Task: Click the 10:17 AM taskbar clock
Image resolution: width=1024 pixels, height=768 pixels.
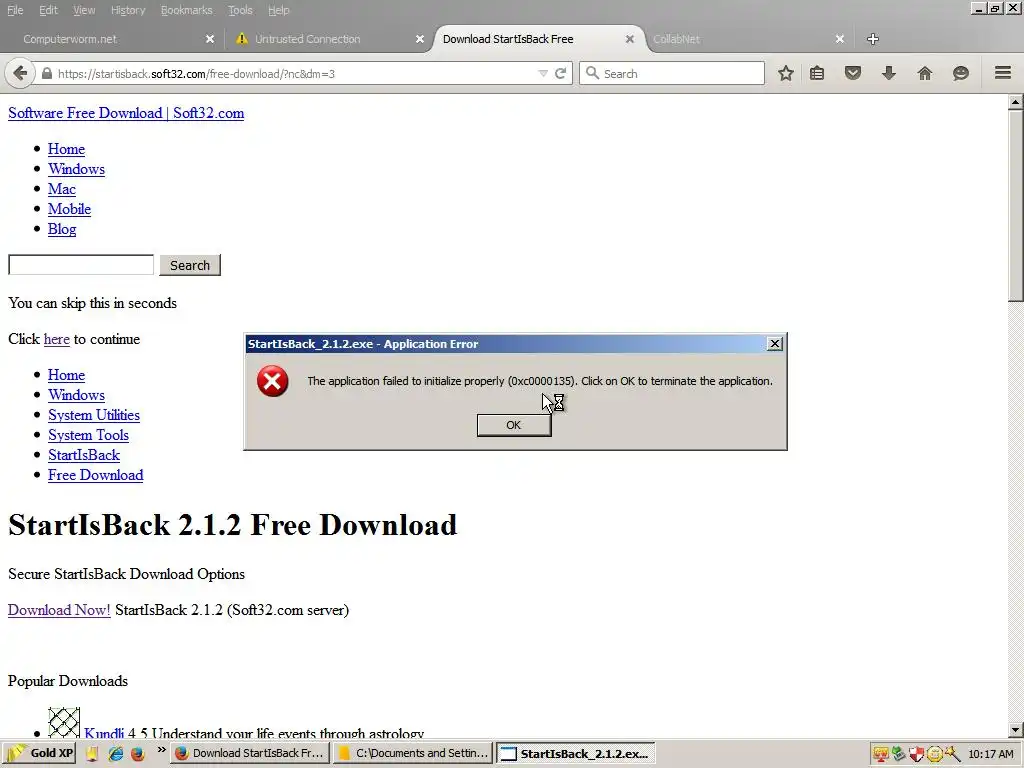Action: (991, 754)
